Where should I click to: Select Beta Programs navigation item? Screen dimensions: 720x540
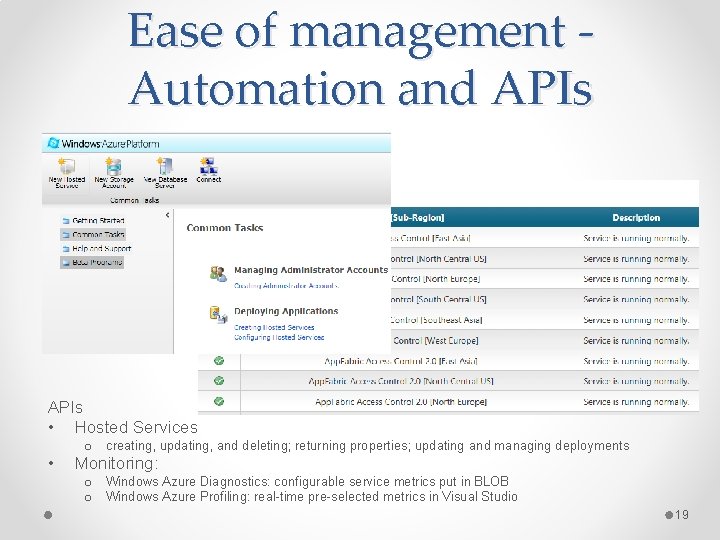tap(92, 262)
